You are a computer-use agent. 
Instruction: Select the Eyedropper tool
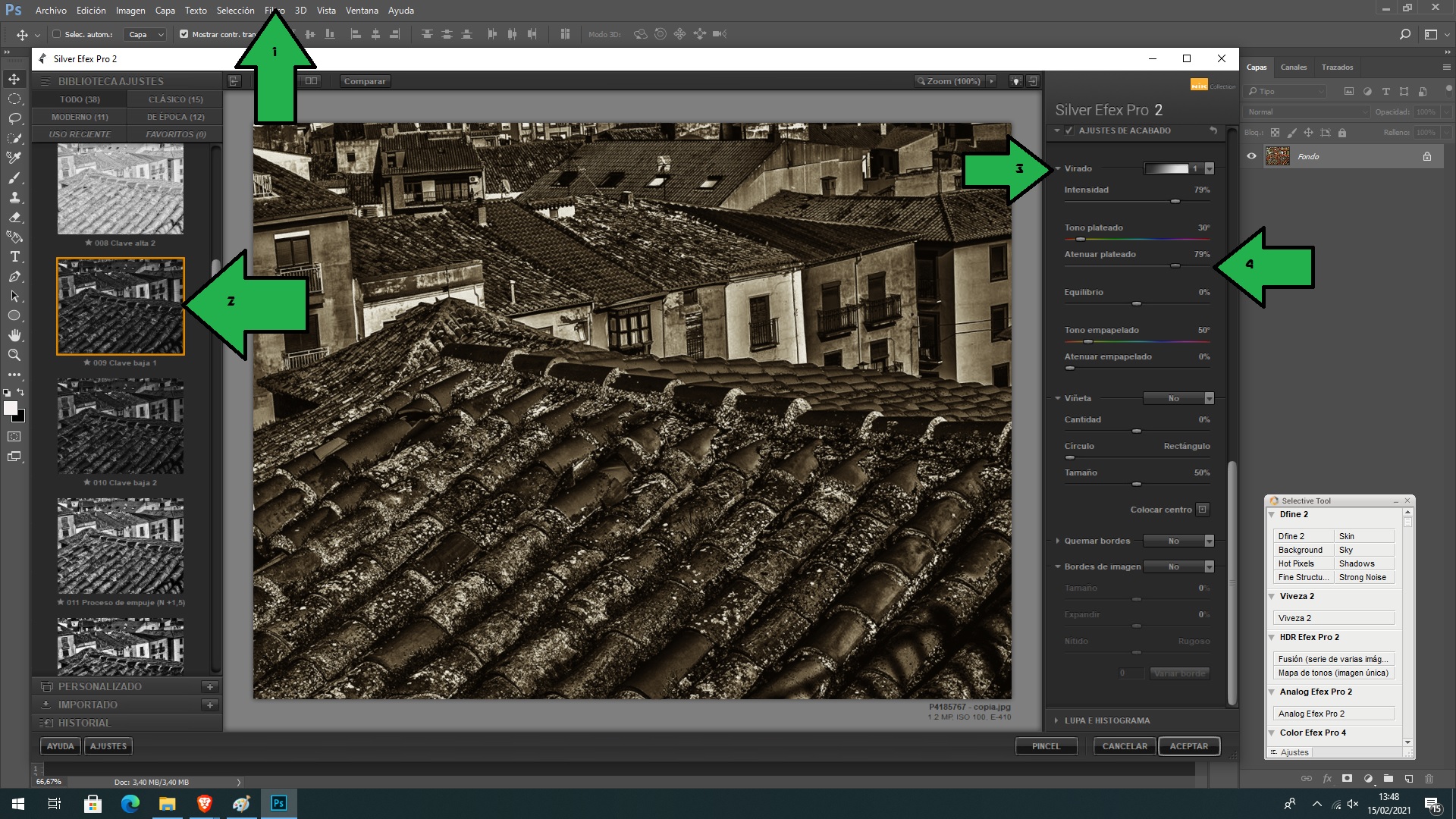click(x=14, y=158)
